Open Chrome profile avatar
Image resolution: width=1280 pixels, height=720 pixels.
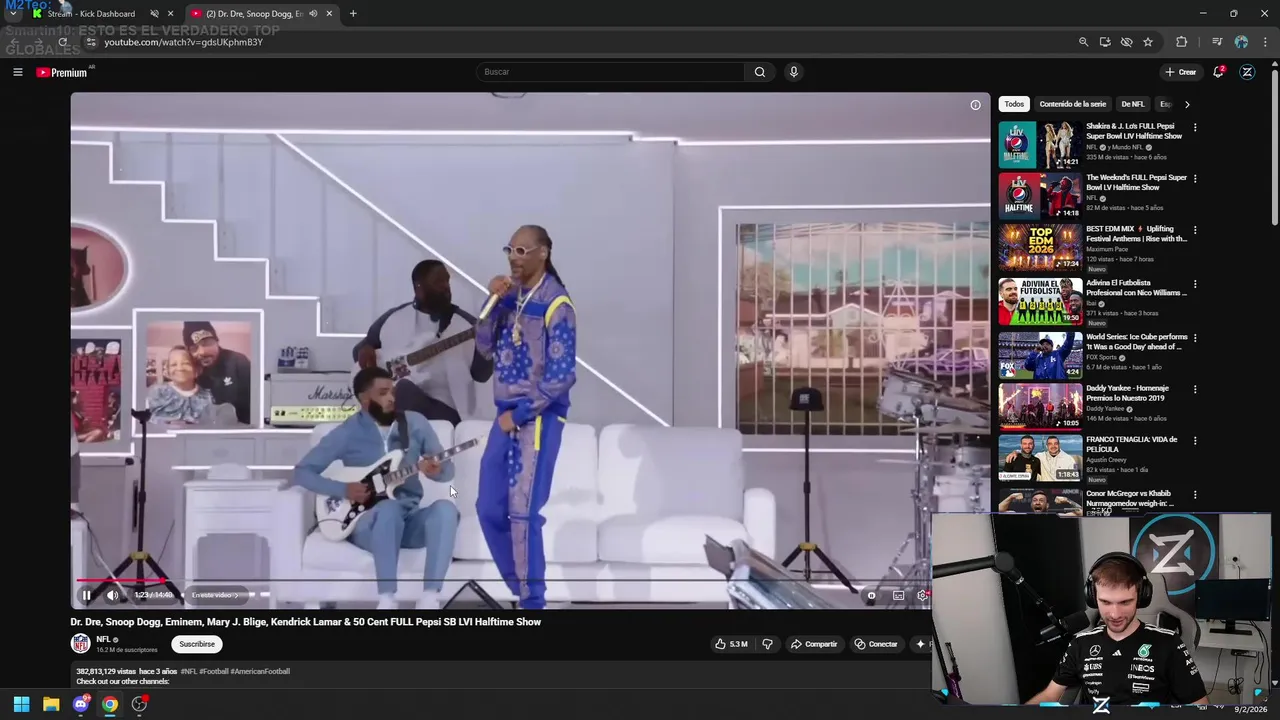tap(1241, 42)
